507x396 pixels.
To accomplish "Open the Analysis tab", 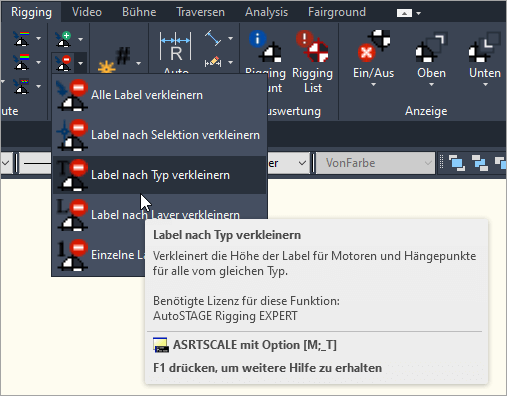I will coord(266,12).
